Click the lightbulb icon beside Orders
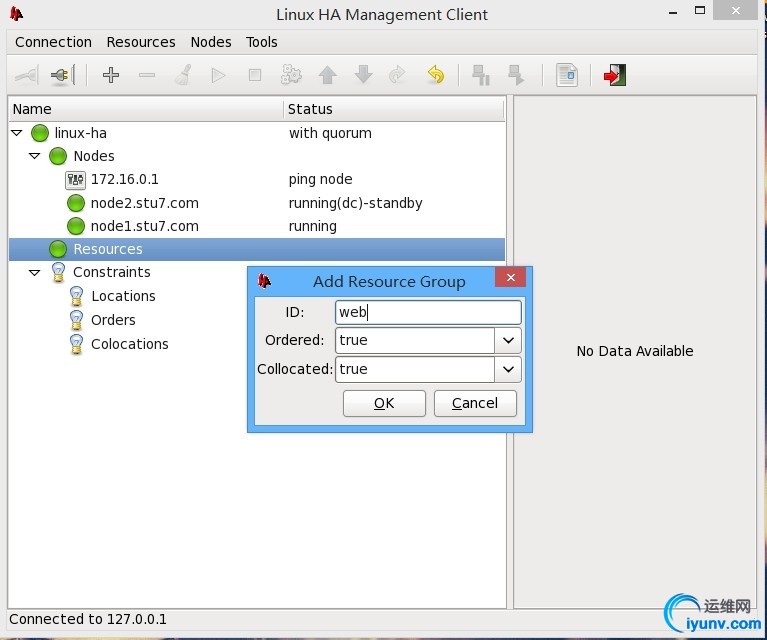The image size is (767, 640). click(x=76, y=320)
